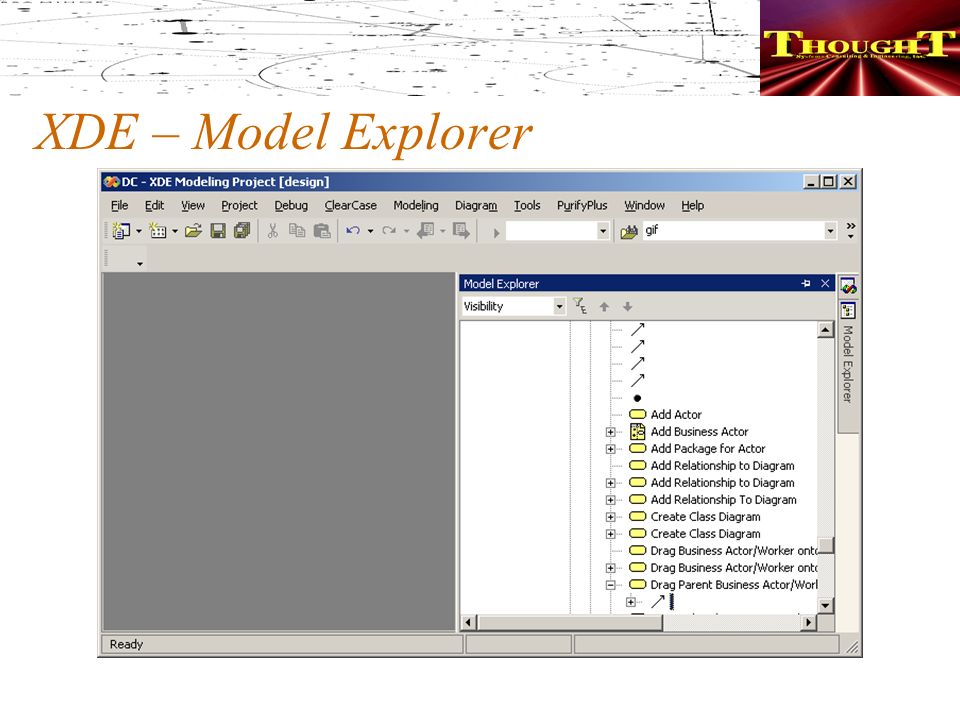This screenshot has width=960, height=720.
Task: Click the Save floppy disk icon
Action: click(218, 231)
